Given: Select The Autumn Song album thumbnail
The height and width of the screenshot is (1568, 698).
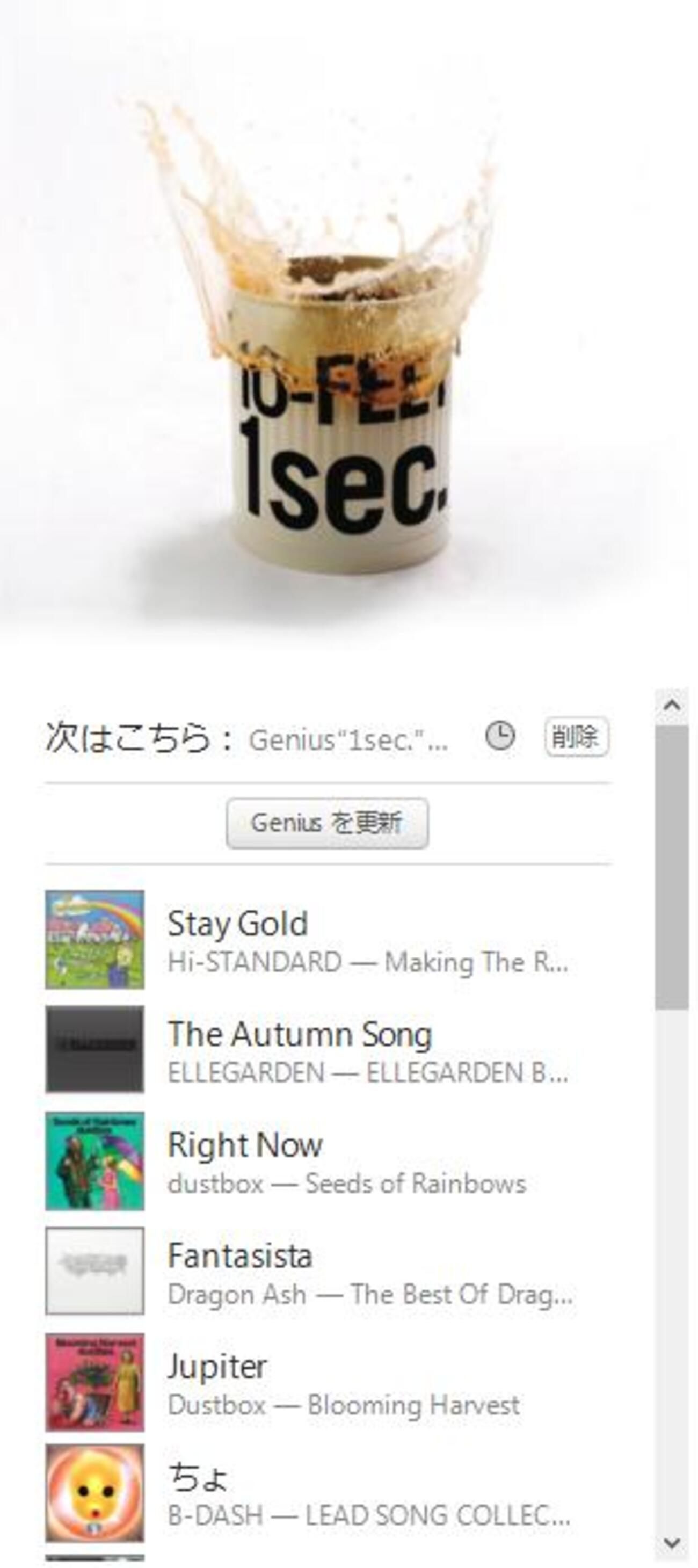Looking at the screenshot, I should click(95, 1050).
